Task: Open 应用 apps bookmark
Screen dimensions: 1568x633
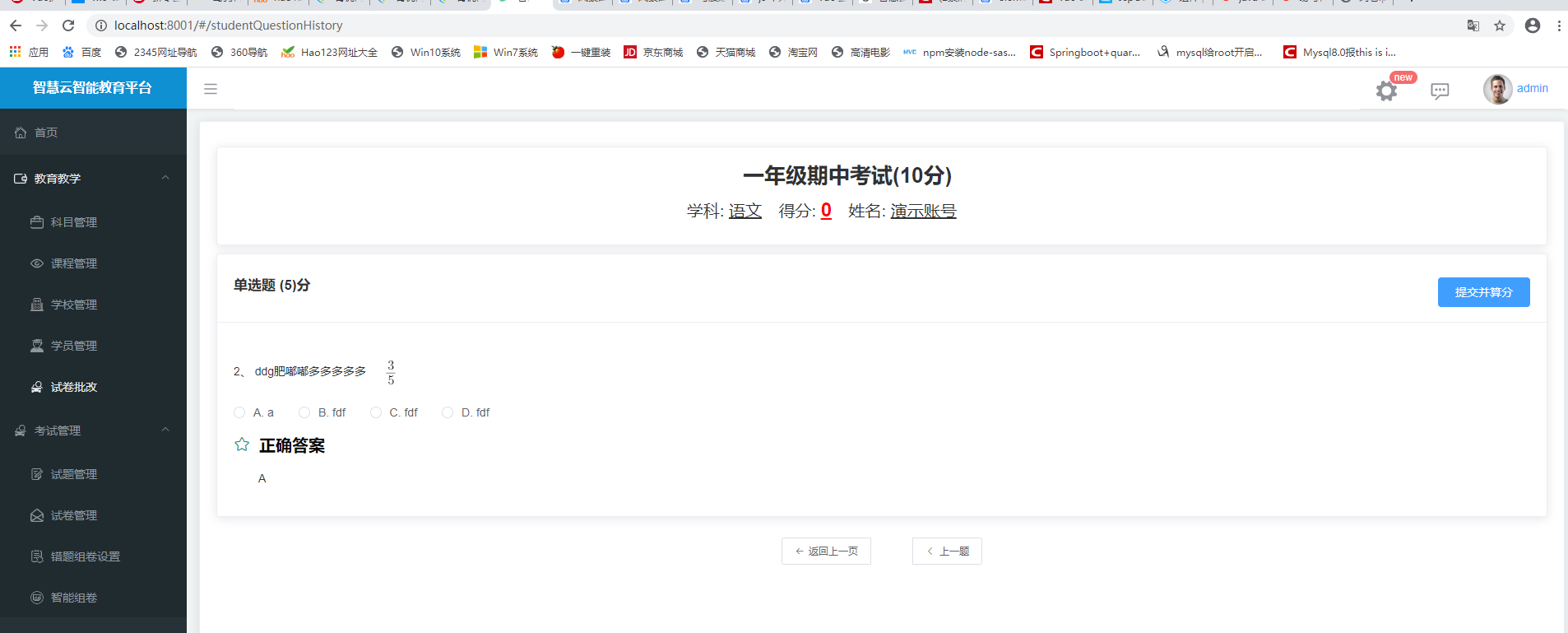Action: [29, 52]
